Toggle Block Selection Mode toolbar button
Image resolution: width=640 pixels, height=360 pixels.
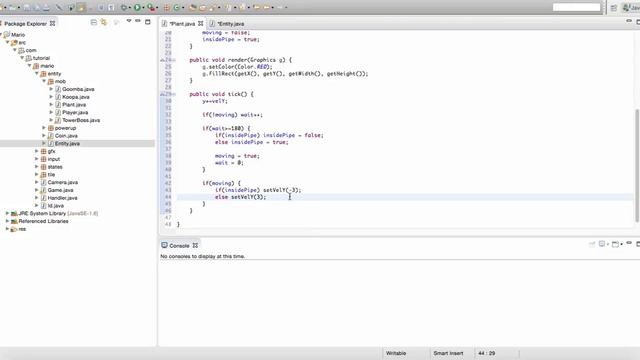click(101, 7)
